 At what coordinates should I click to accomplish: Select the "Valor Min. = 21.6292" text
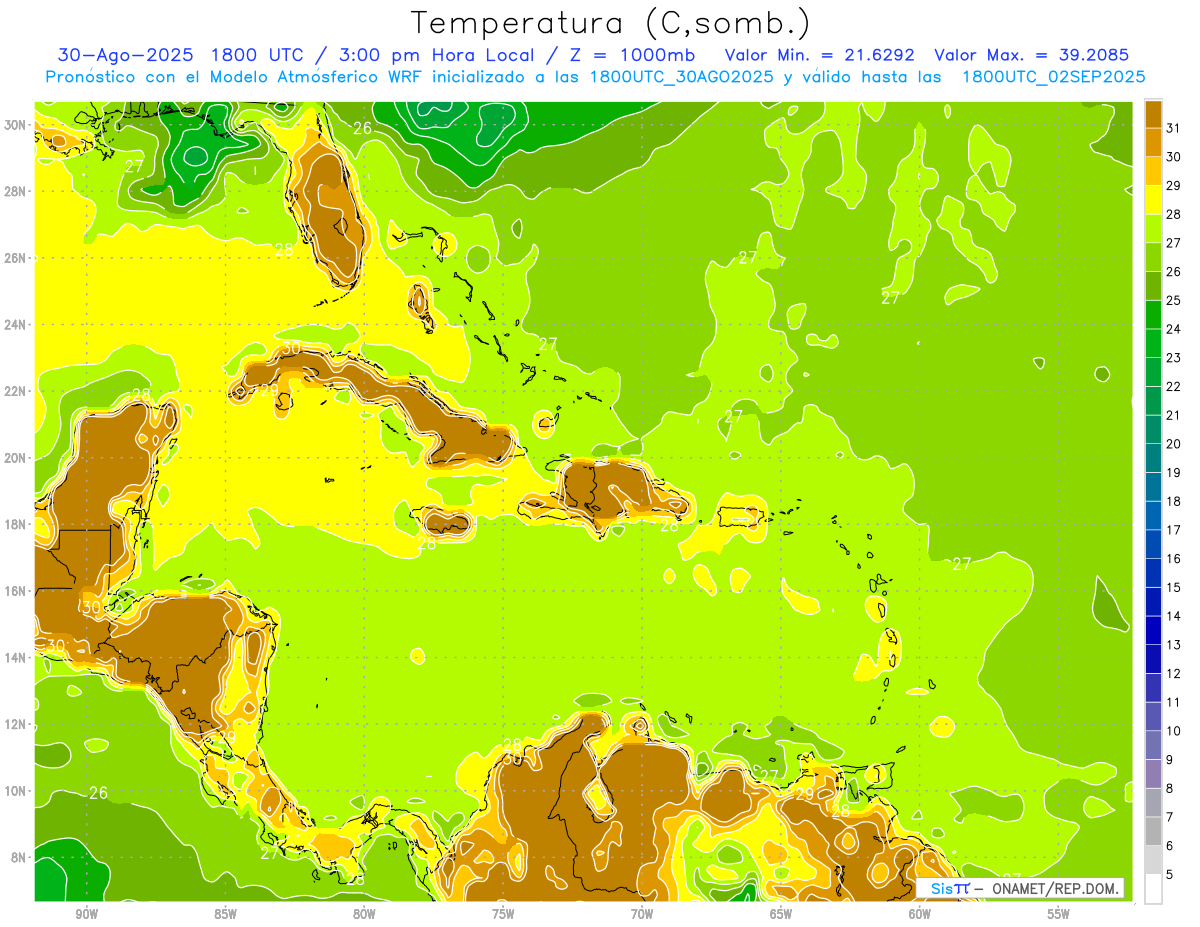click(820, 55)
